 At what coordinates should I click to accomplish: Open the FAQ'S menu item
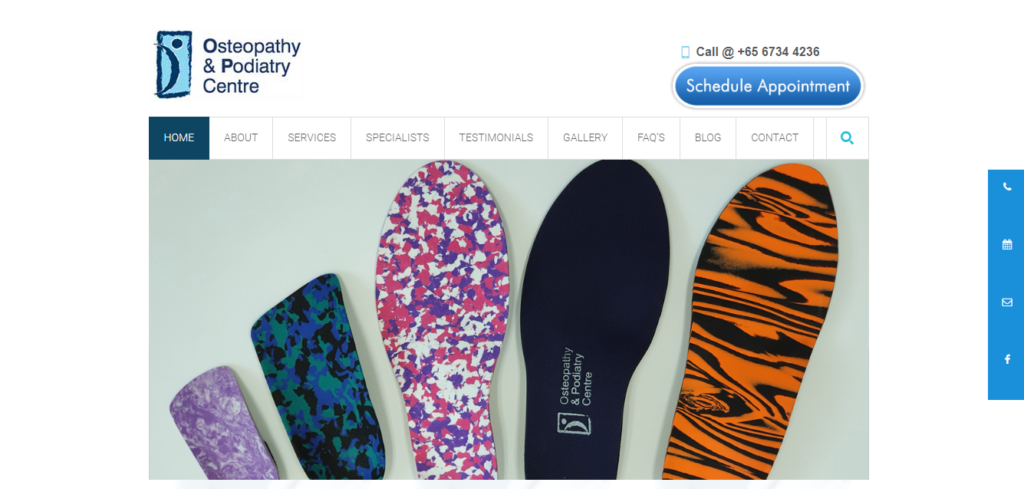pos(651,138)
